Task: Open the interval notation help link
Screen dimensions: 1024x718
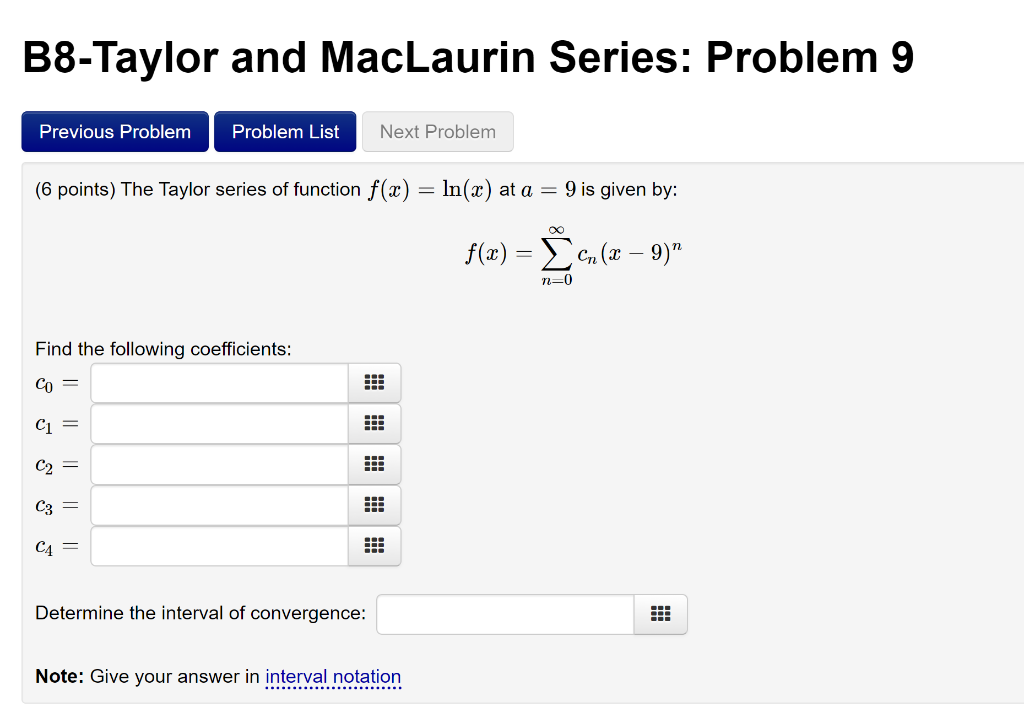Action: [x=333, y=677]
